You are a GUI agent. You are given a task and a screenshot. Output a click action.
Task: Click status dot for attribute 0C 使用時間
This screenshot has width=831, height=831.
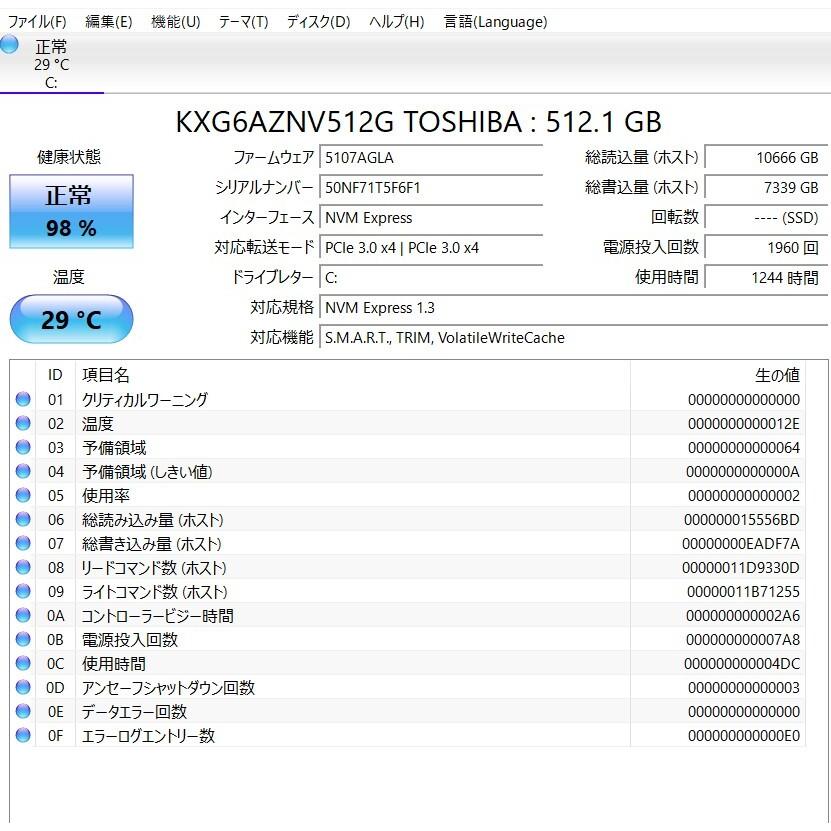(23, 663)
